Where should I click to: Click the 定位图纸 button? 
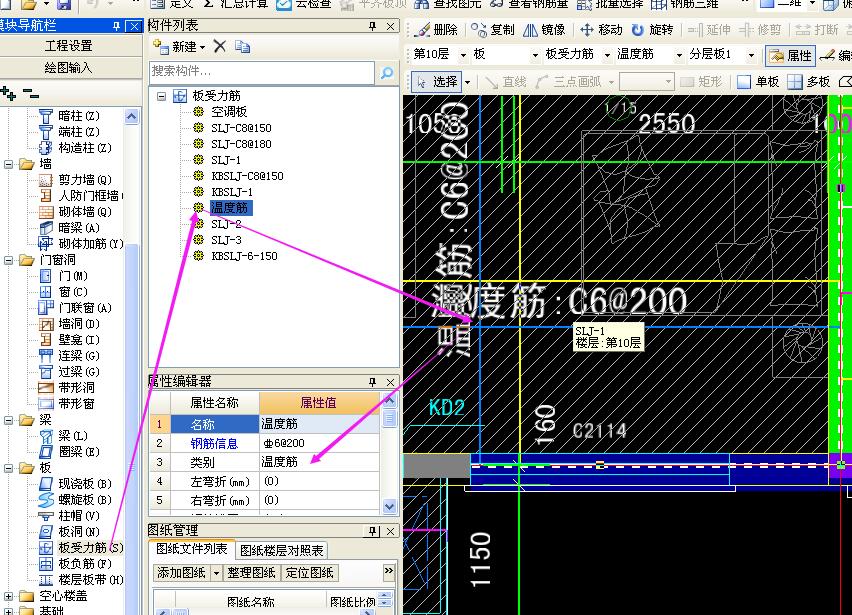[310, 573]
